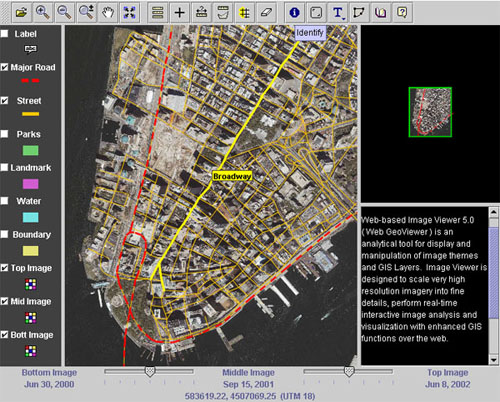Viewport: 500px width, 402px height.
Task: Click the Middle-Top image blend slider handle
Action: [x=349, y=371]
